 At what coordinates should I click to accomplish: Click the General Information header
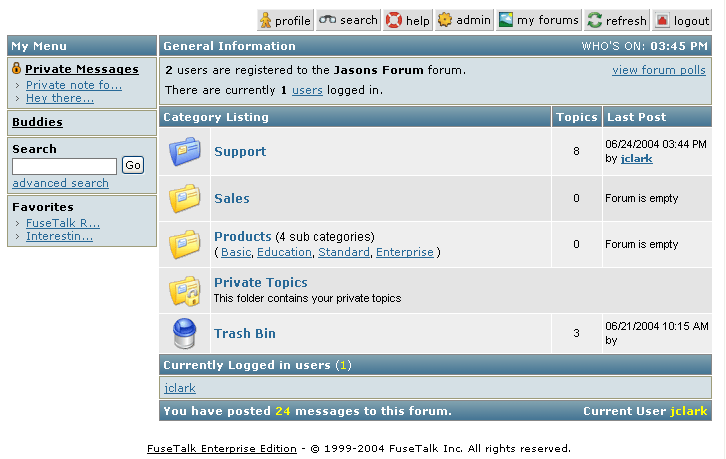pos(229,46)
